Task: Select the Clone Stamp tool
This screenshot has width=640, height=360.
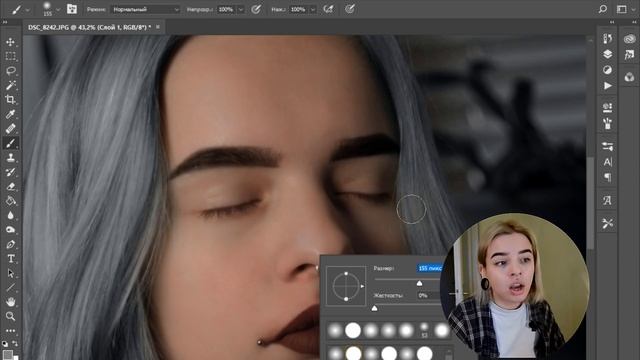Action: (11, 158)
